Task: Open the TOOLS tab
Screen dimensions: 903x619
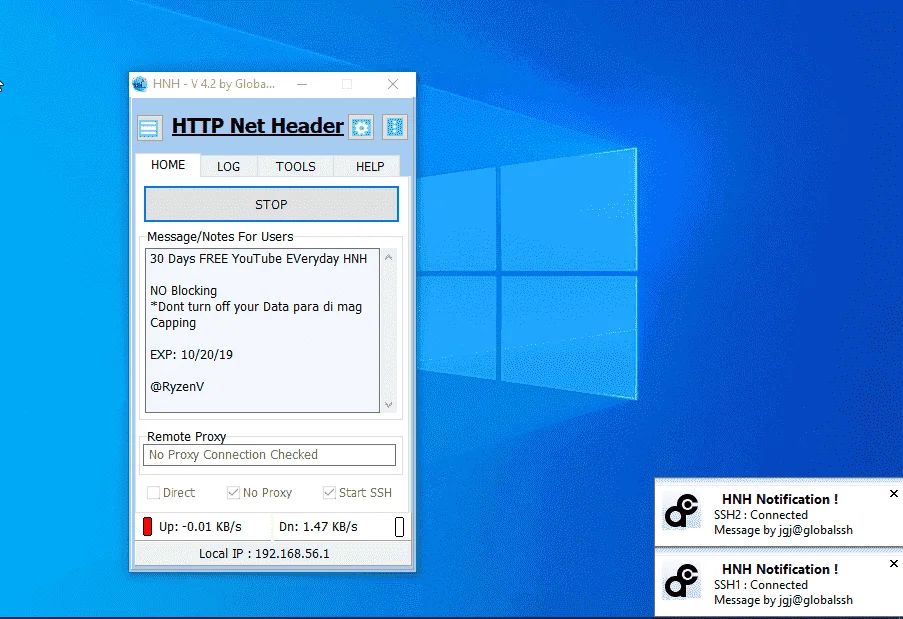Action: click(x=295, y=166)
